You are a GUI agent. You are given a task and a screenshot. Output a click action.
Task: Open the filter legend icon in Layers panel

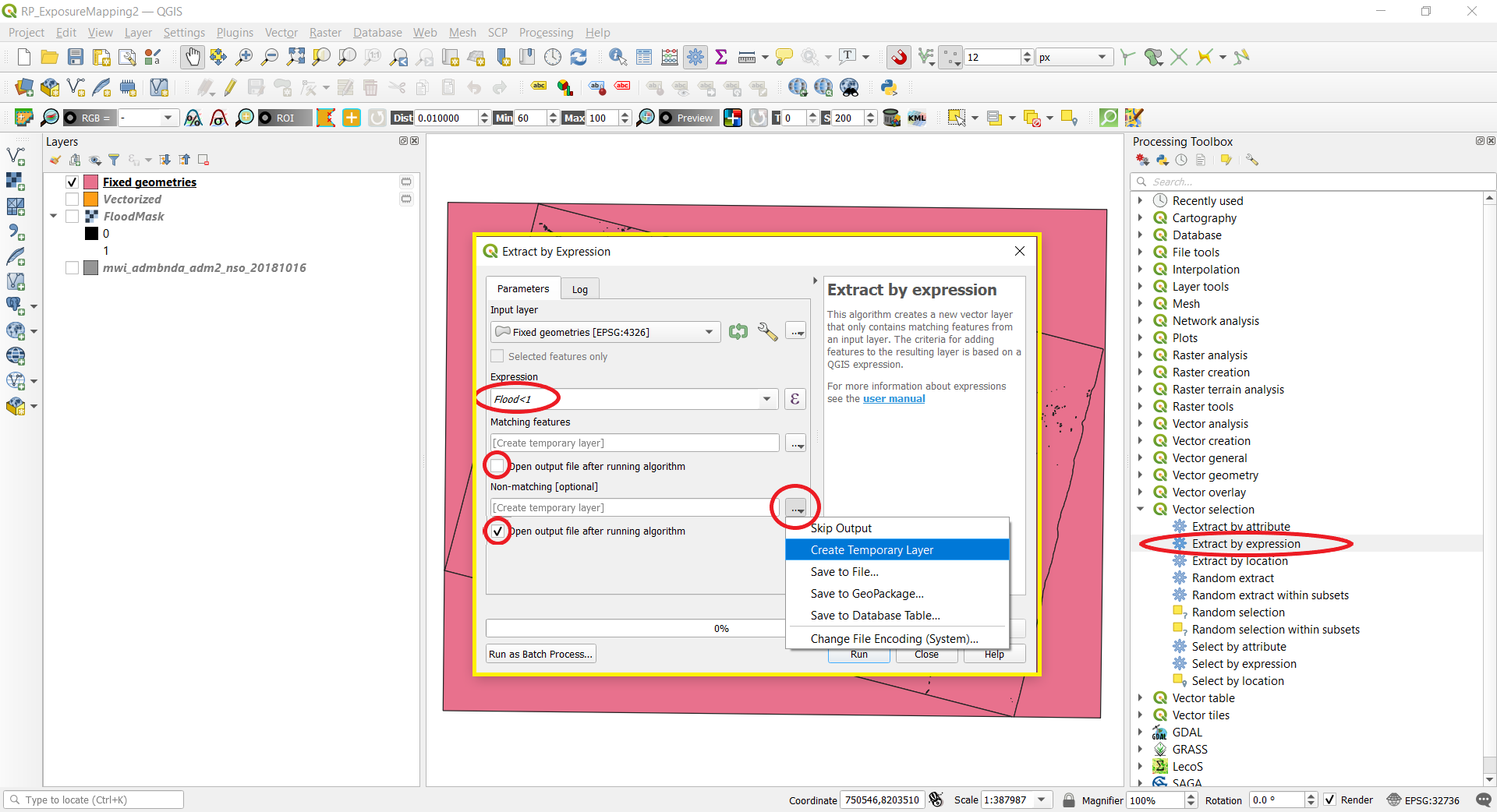click(115, 160)
